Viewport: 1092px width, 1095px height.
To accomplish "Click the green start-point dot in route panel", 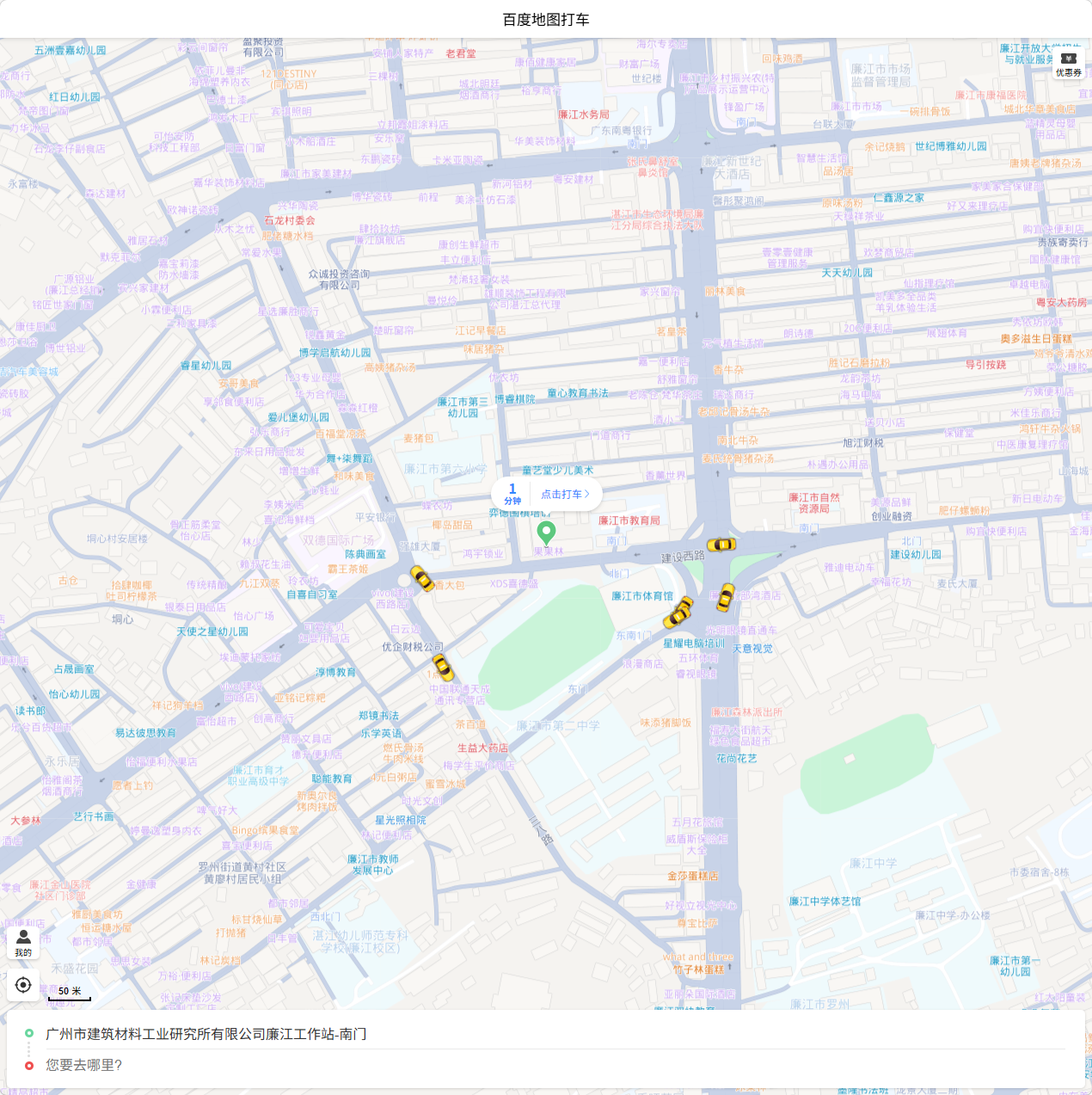I will (x=28, y=1034).
